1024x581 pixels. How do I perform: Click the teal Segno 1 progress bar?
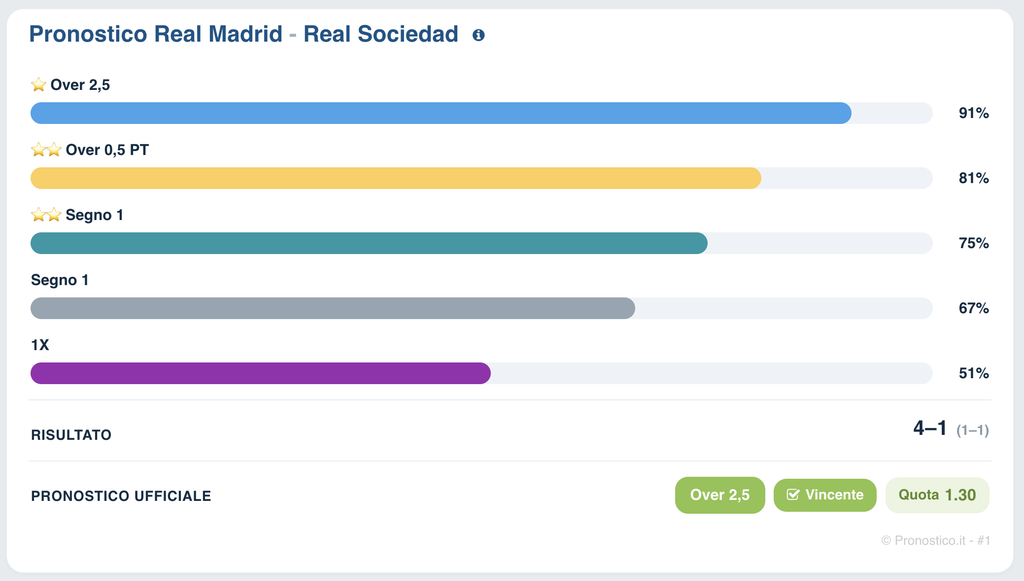[369, 243]
